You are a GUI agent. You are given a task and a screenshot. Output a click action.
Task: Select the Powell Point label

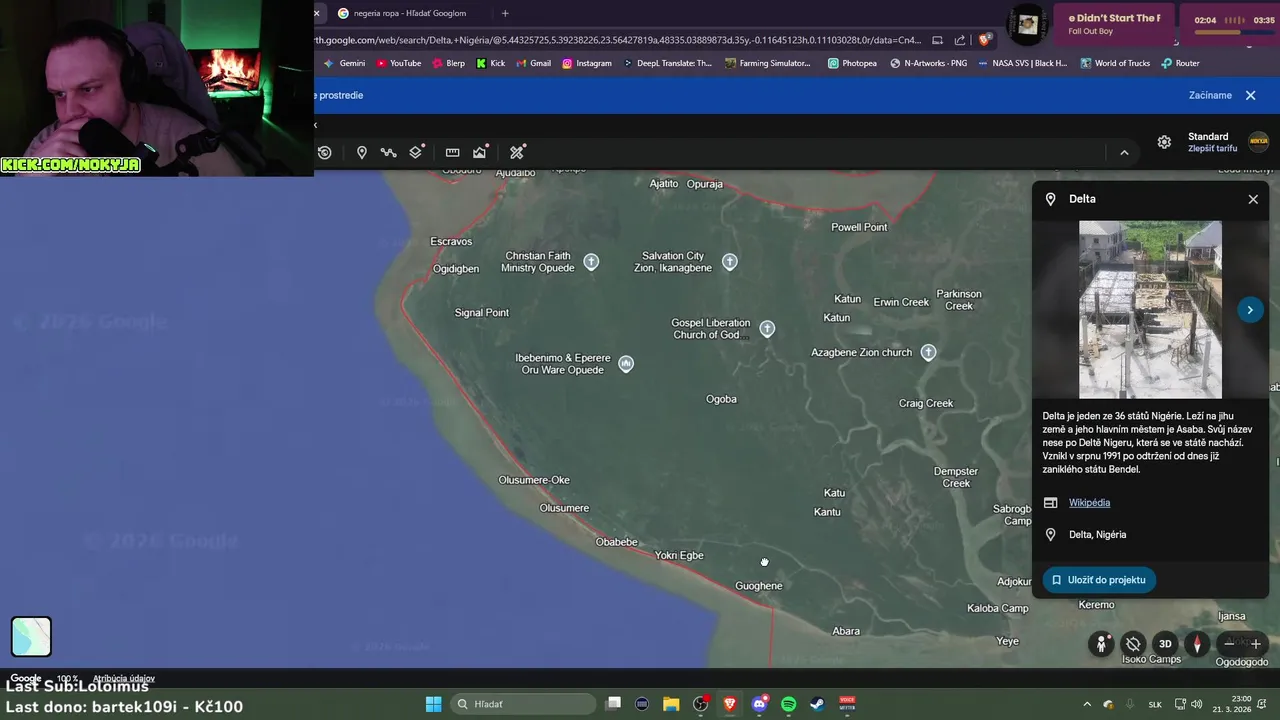click(x=859, y=227)
